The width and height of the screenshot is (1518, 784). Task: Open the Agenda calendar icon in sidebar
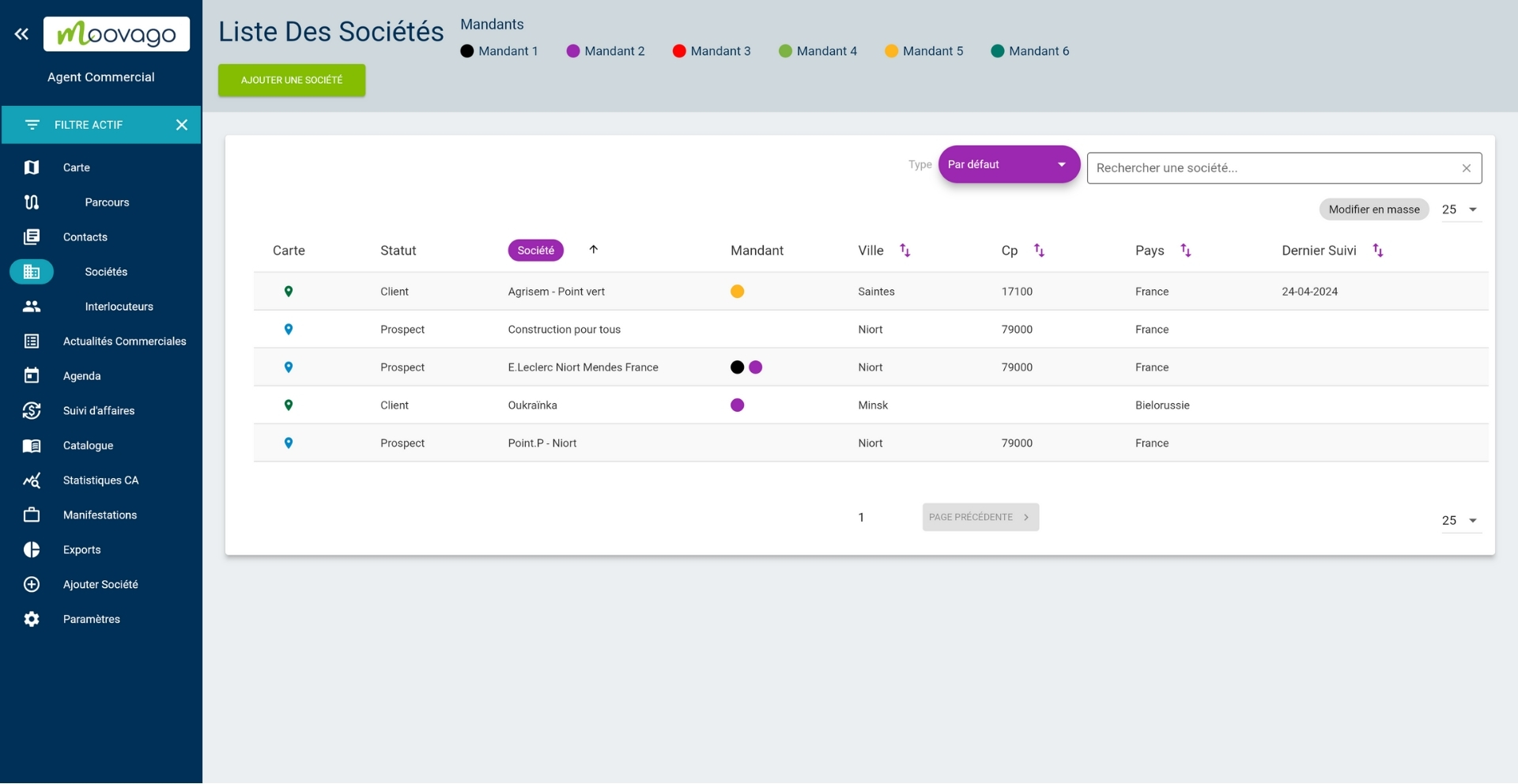coord(32,376)
